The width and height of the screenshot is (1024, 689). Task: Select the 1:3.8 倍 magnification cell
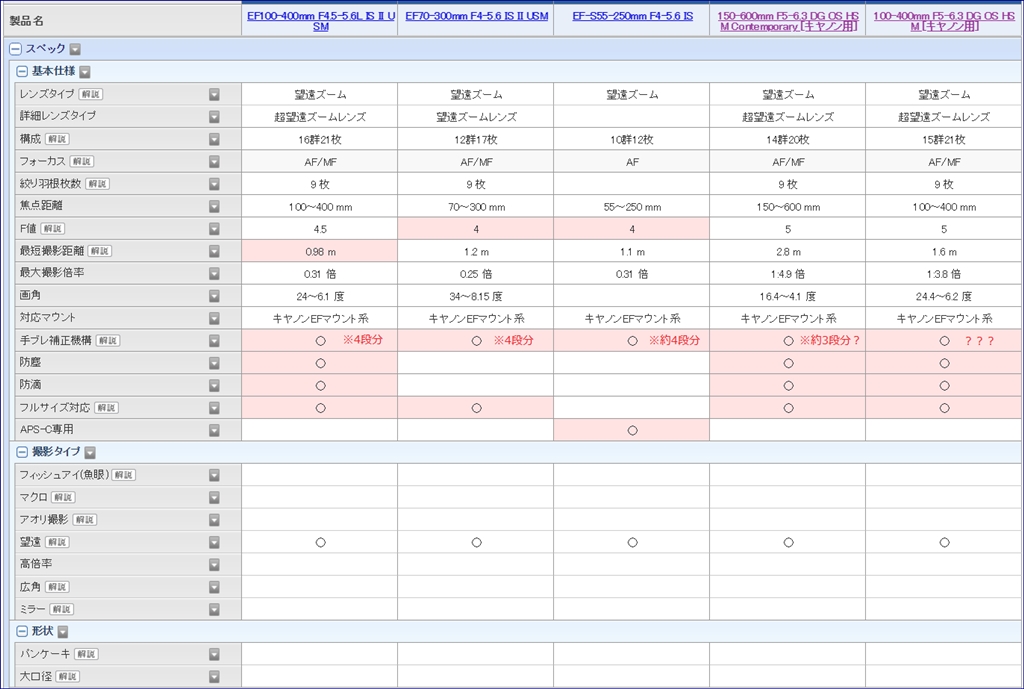pyautogui.click(x=944, y=274)
